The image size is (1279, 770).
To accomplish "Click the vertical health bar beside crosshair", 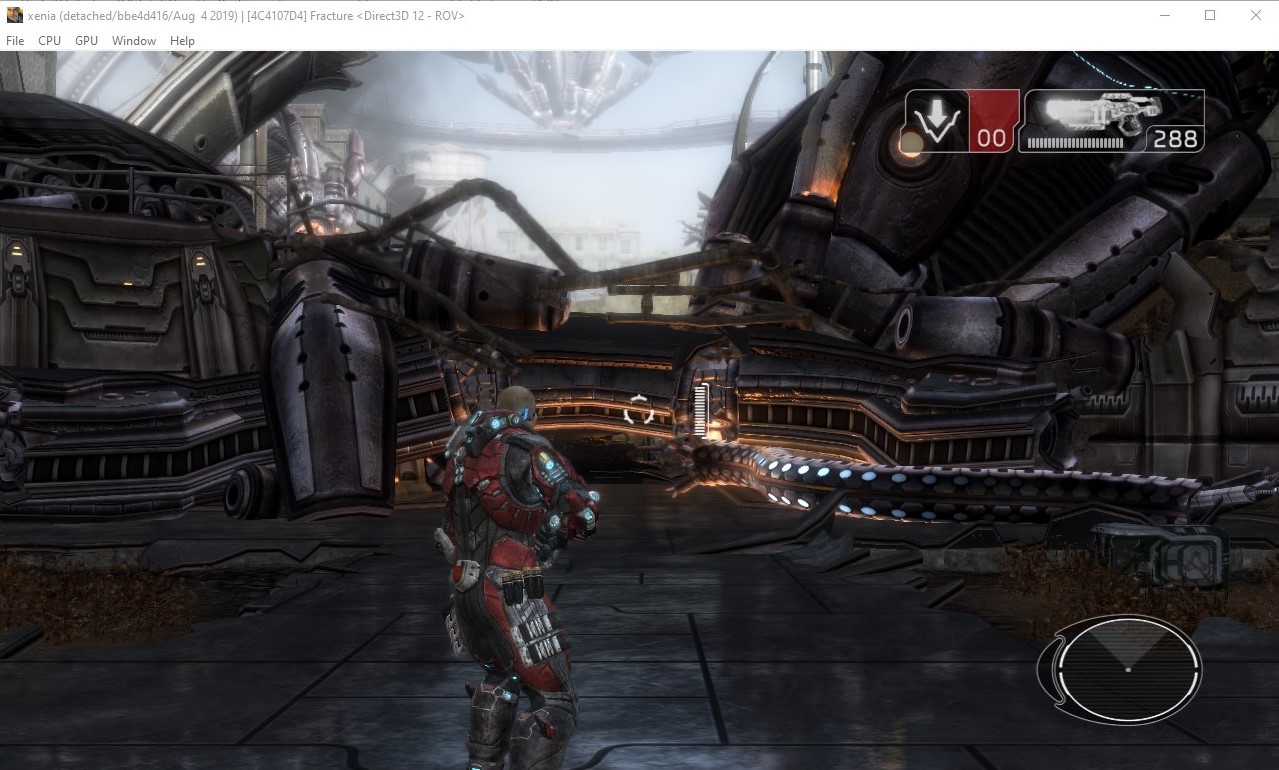I will [701, 410].
